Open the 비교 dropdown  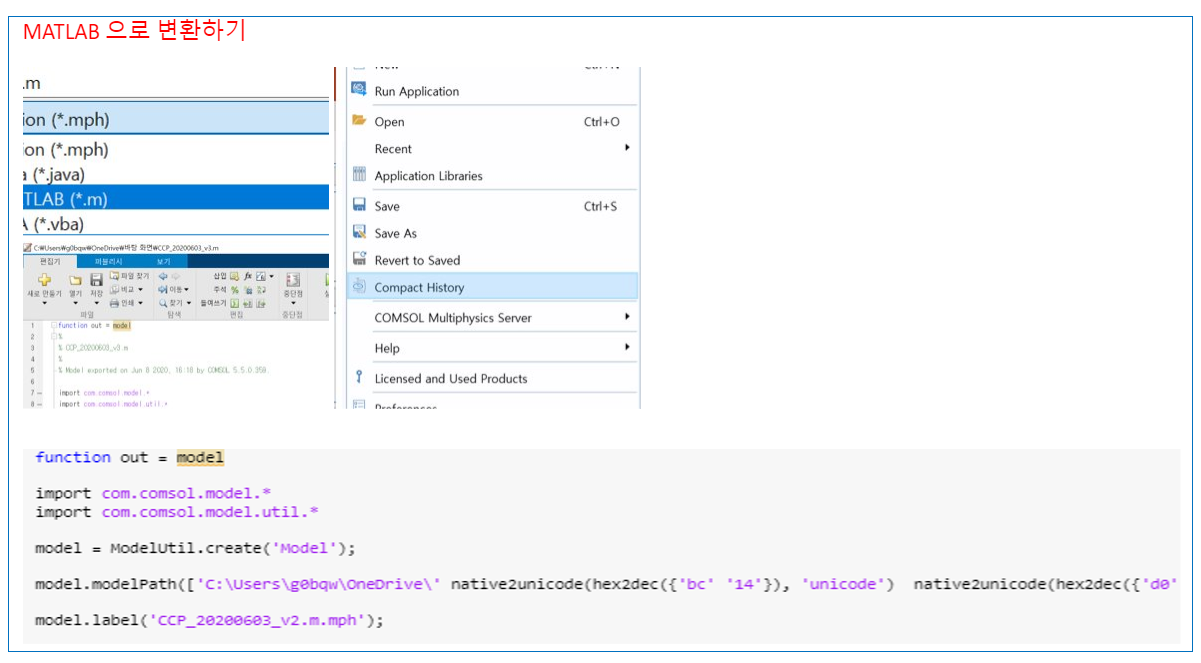127,289
